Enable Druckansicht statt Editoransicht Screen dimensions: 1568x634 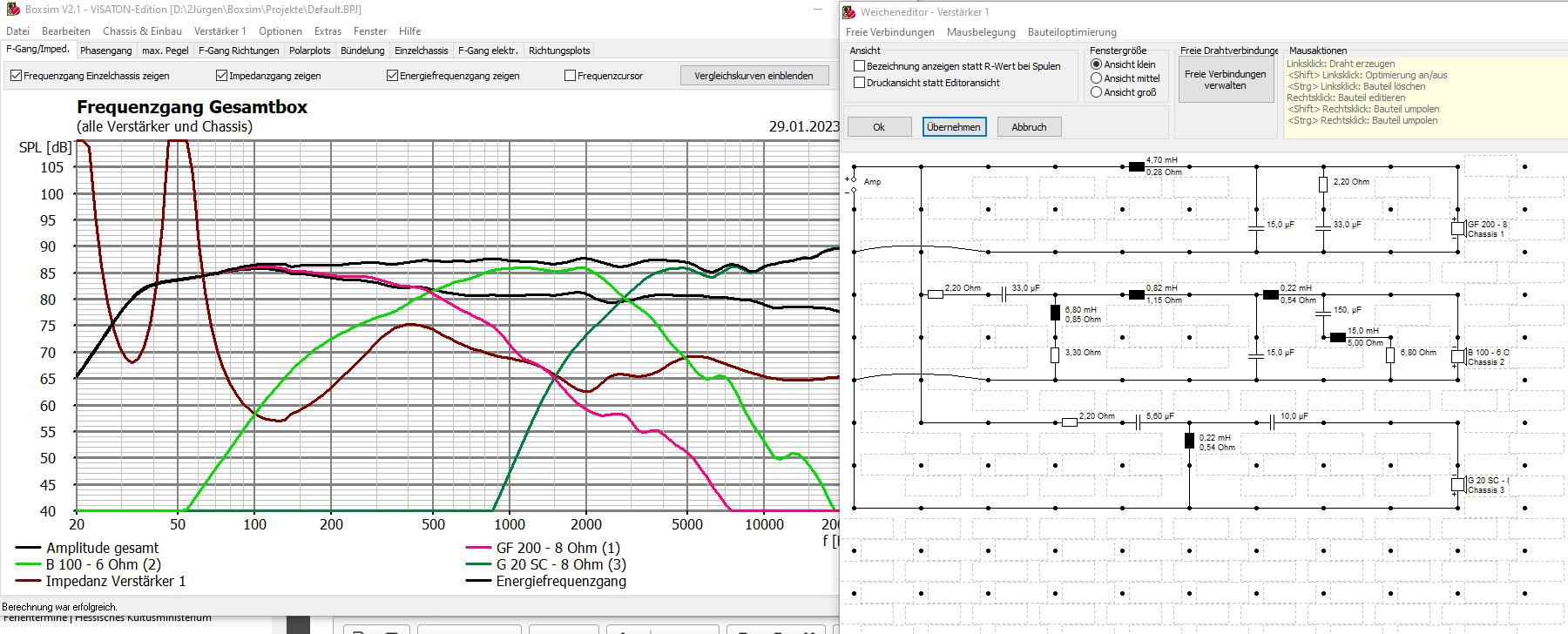coord(860,83)
